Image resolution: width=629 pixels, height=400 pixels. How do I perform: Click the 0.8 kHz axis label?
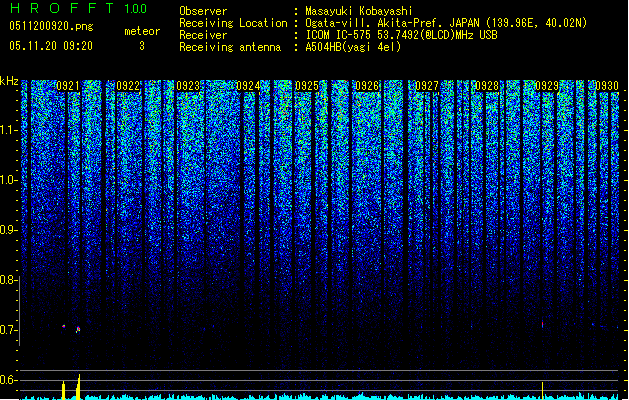(8, 280)
